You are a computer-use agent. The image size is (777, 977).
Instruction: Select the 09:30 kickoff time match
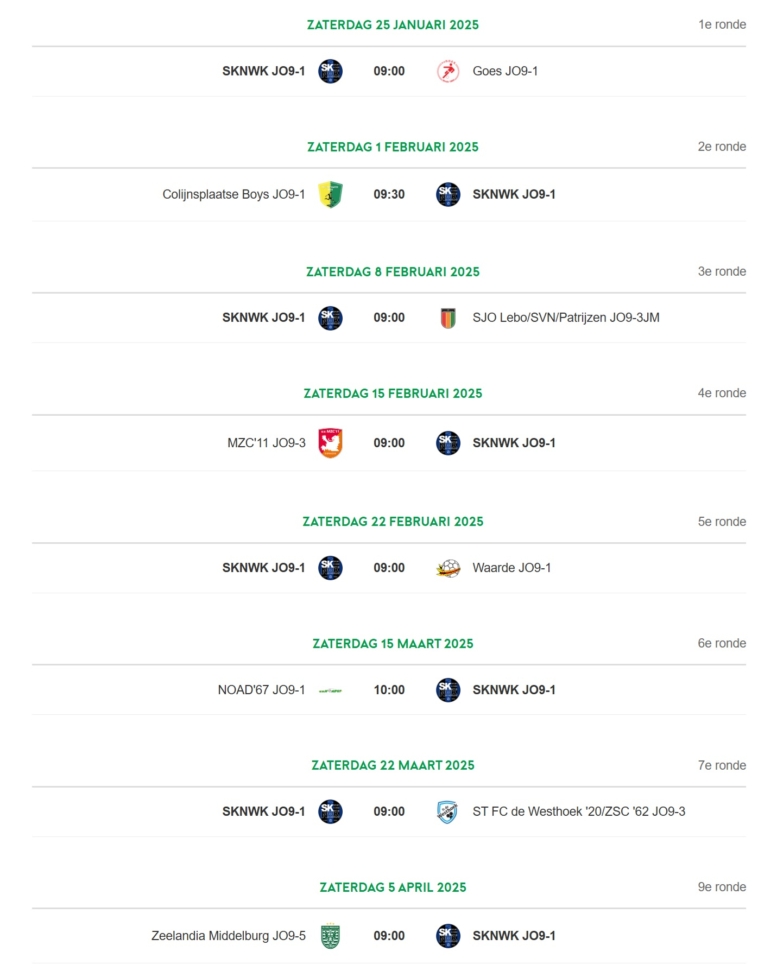tap(389, 194)
